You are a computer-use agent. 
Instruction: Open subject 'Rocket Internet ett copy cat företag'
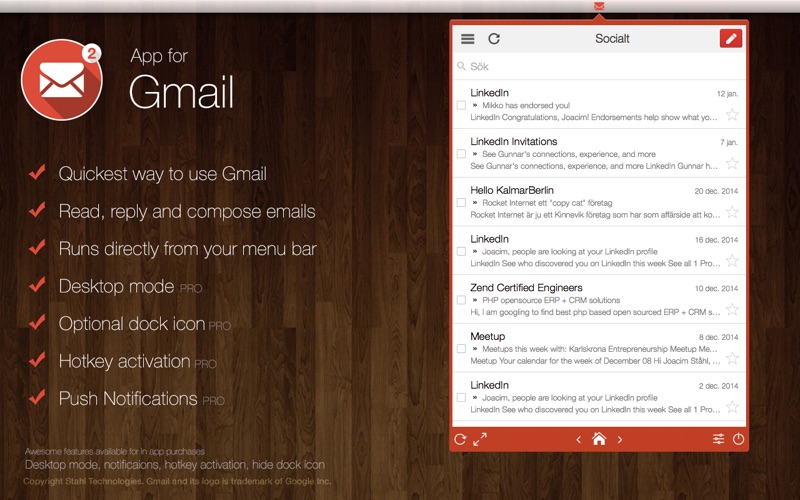pos(547,203)
